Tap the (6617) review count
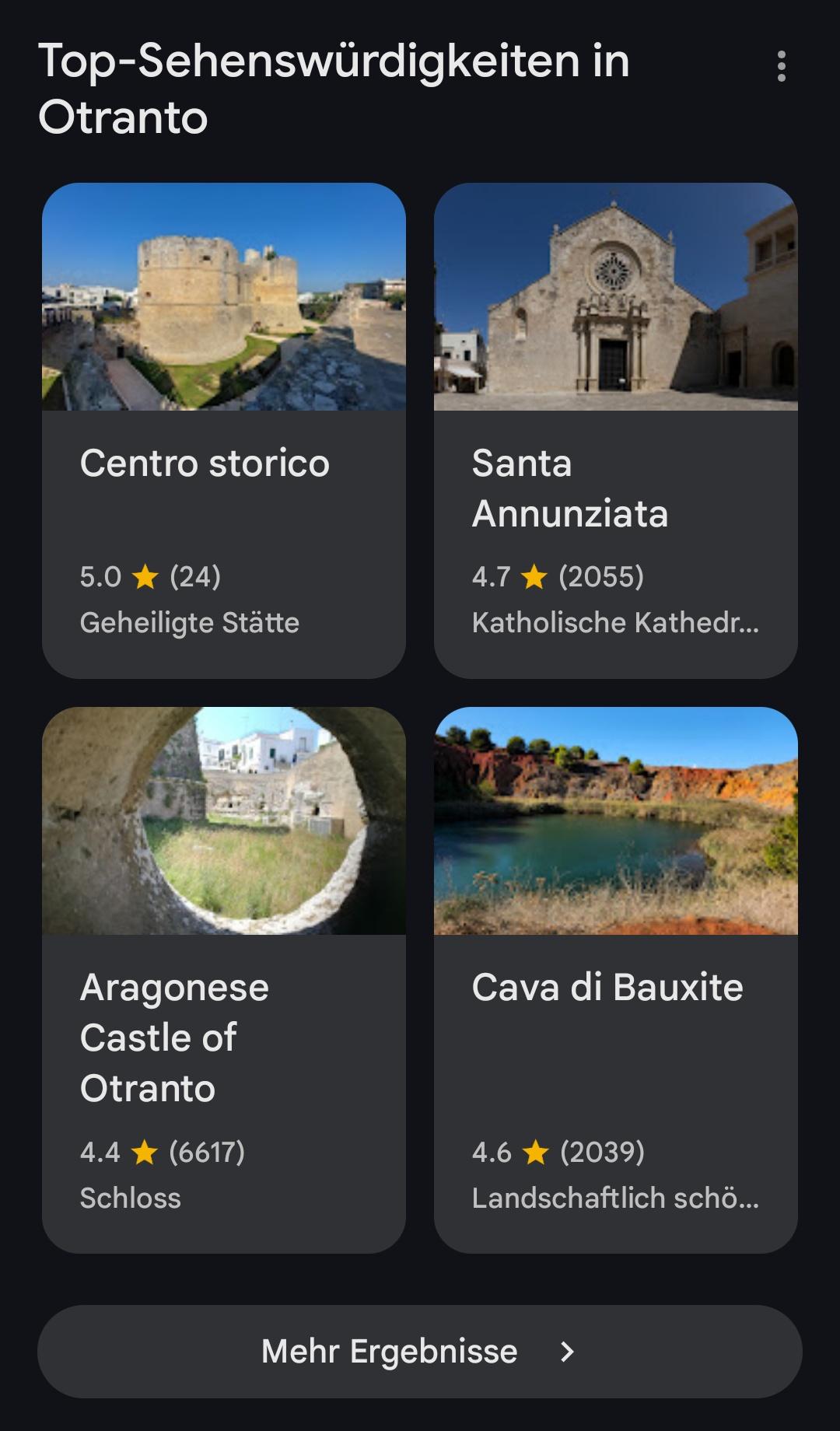The width and height of the screenshot is (840, 1431). [207, 1153]
